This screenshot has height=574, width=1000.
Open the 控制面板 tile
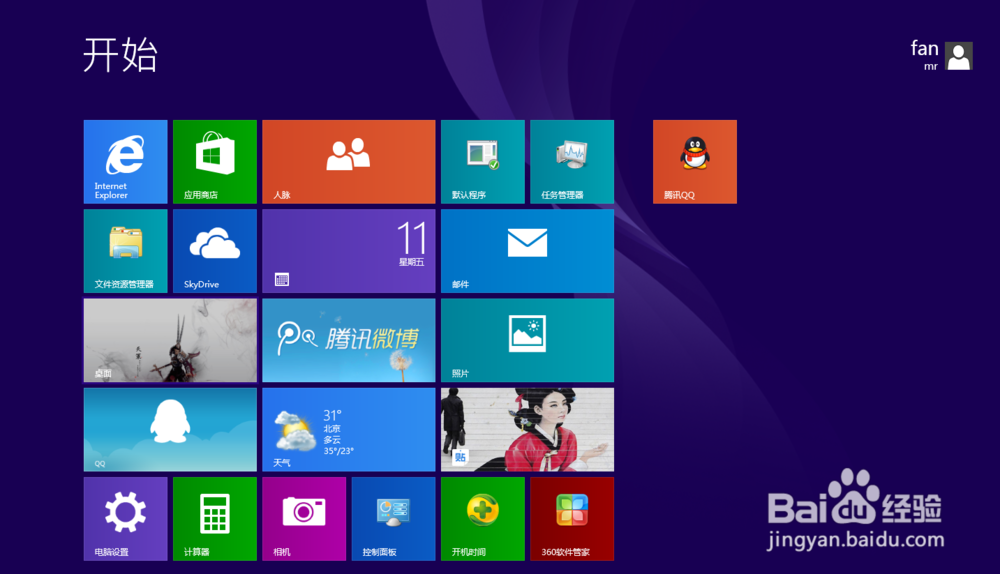(393, 519)
